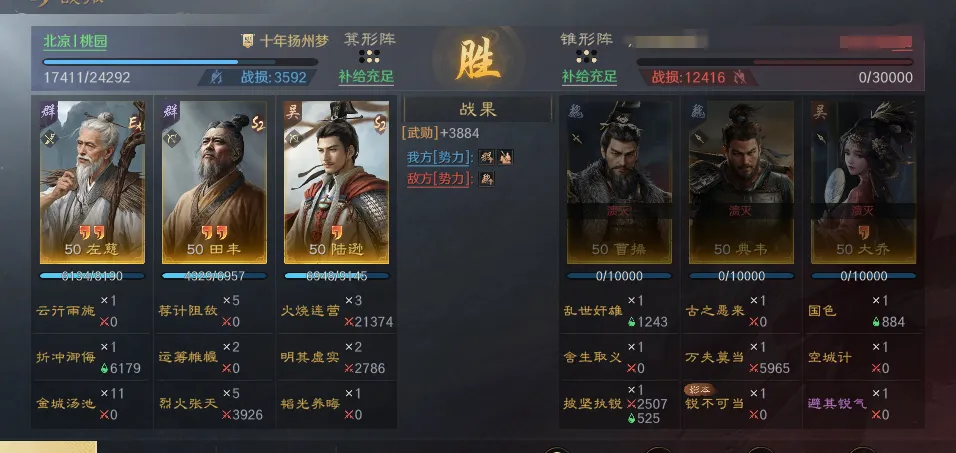Viewport: 956px width, 453px height.
Task: Select the 曹操 enemy general card
Action: tap(619, 182)
